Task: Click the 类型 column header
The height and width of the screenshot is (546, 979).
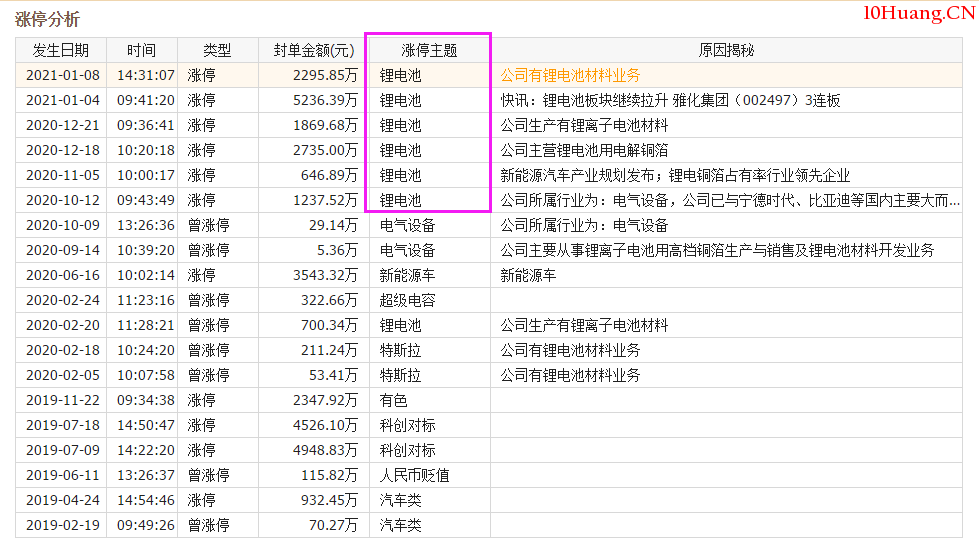Action: [217, 51]
